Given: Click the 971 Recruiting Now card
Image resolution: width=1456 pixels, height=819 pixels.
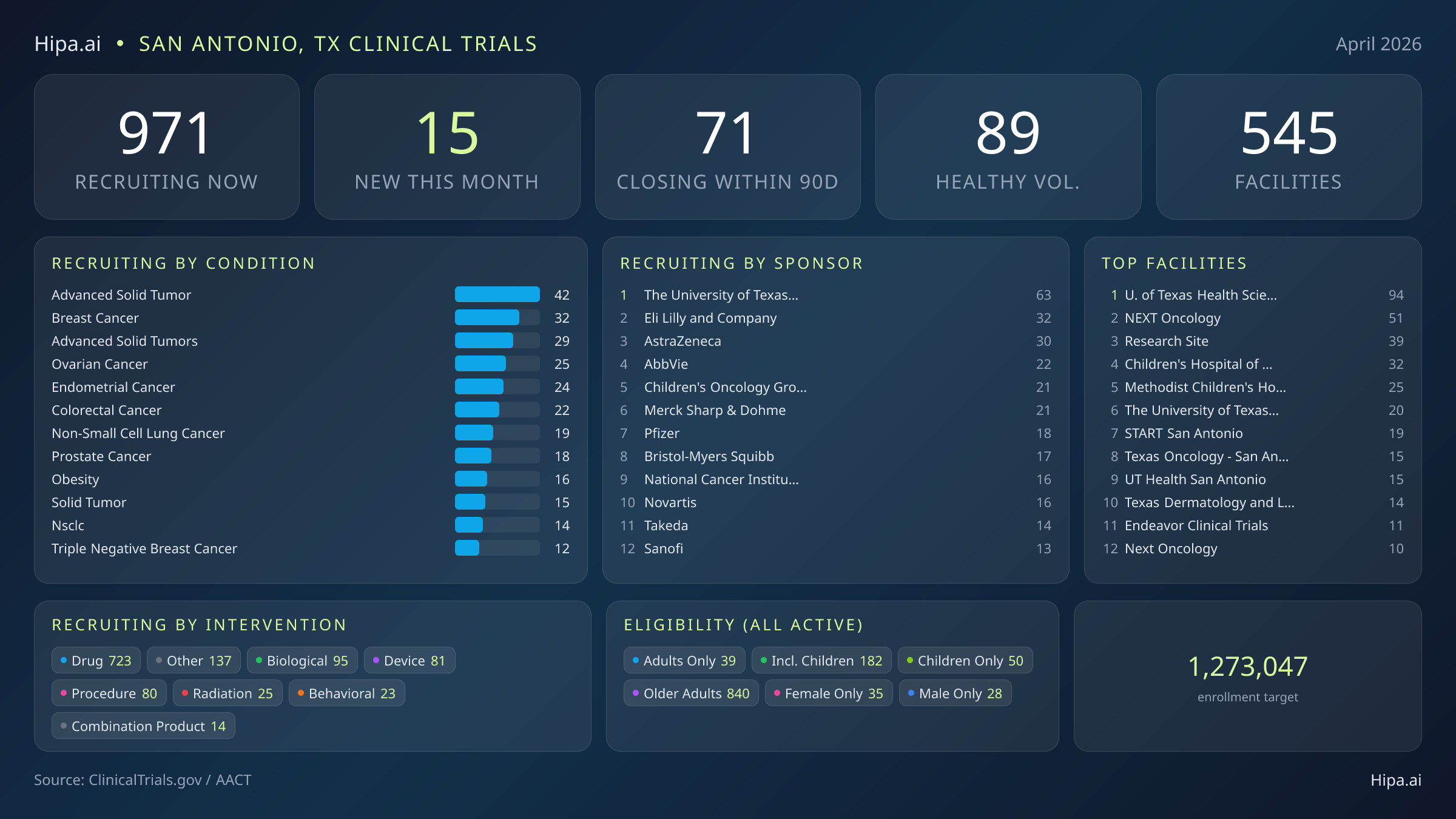Looking at the screenshot, I should tap(167, 147).
